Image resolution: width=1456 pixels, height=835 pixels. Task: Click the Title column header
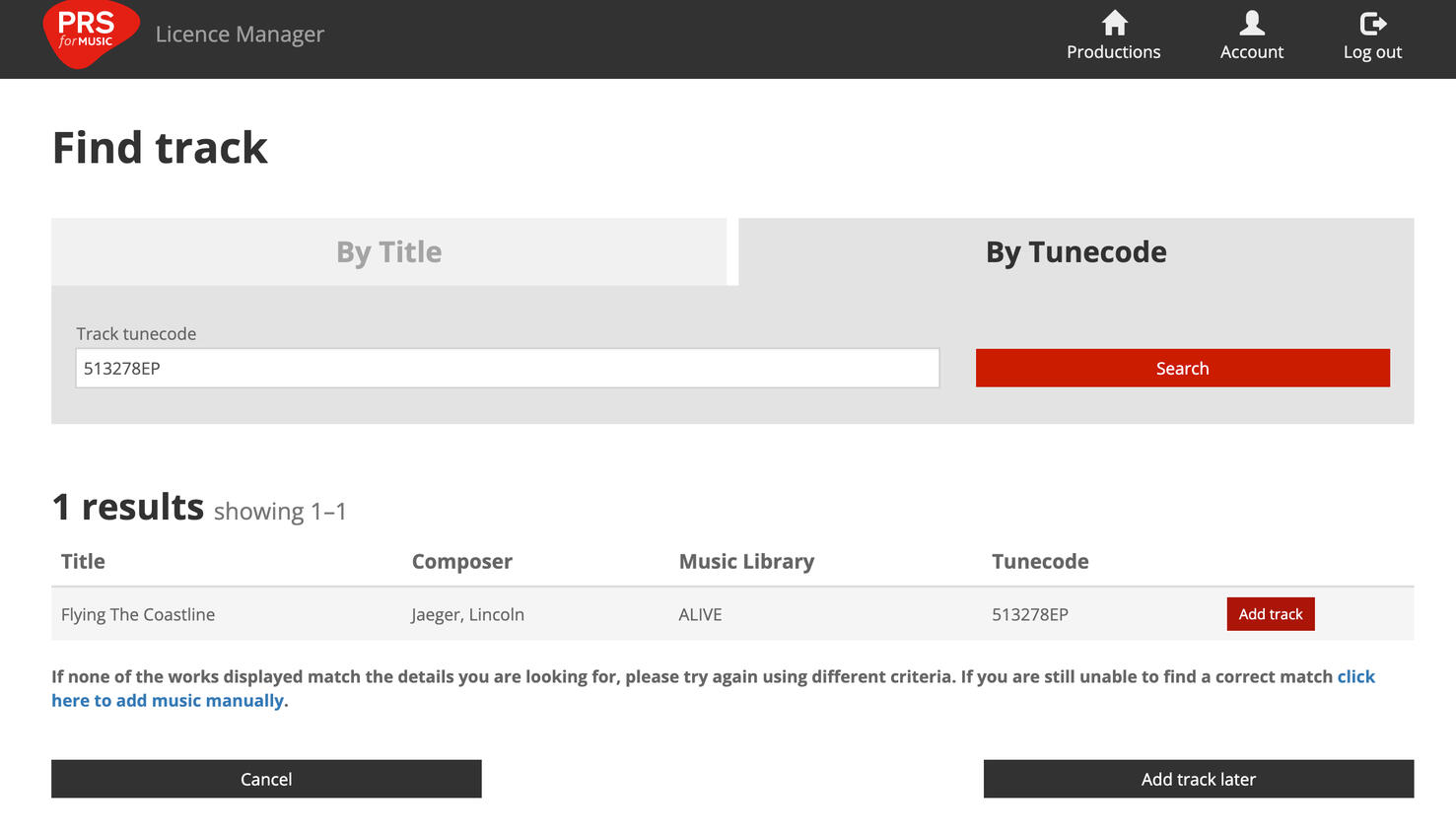tap(83, 562)
